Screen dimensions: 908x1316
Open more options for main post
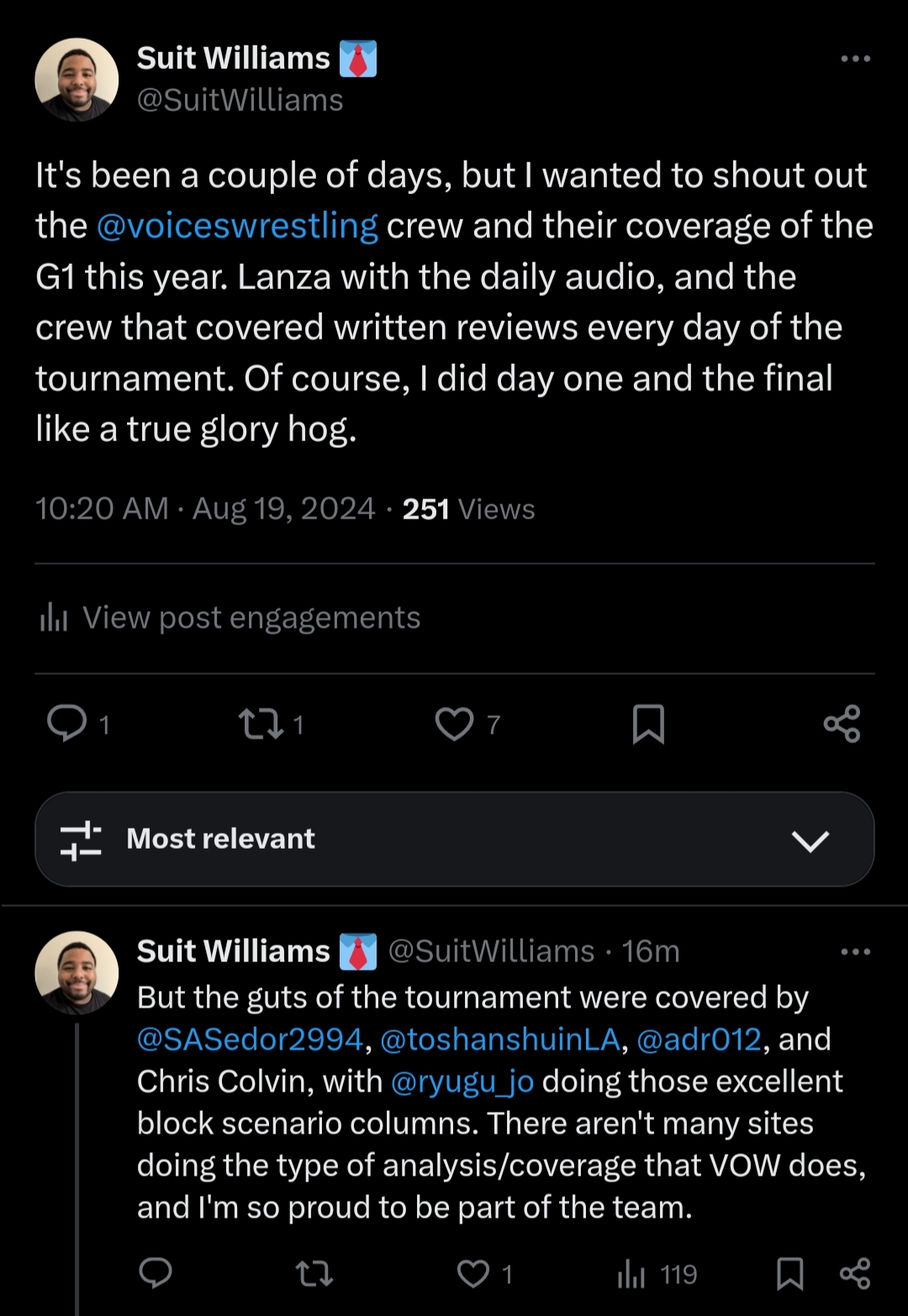pyautogui.click(x=855, y=59)
